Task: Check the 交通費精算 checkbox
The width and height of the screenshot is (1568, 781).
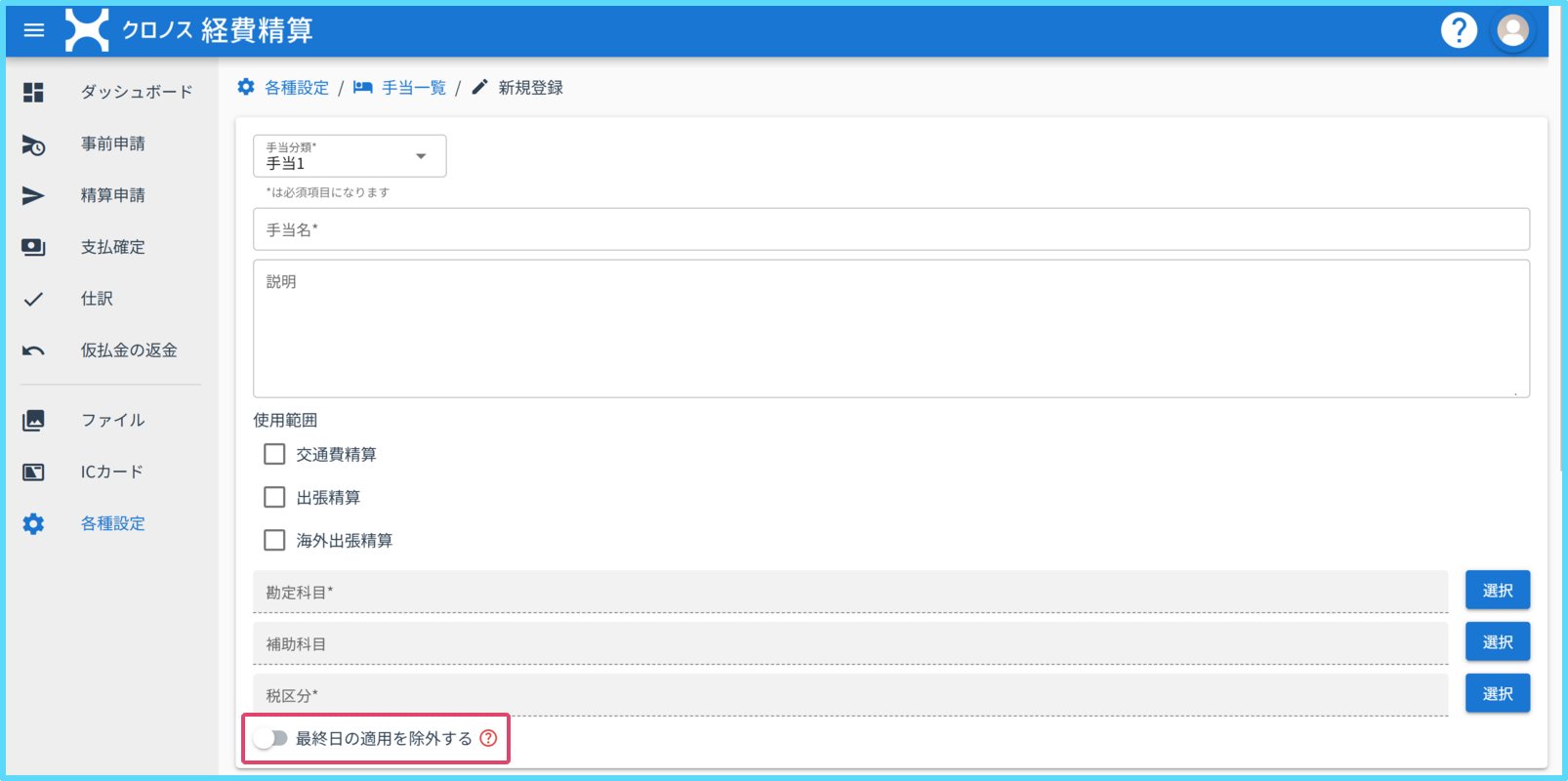Action: [274, 454]
